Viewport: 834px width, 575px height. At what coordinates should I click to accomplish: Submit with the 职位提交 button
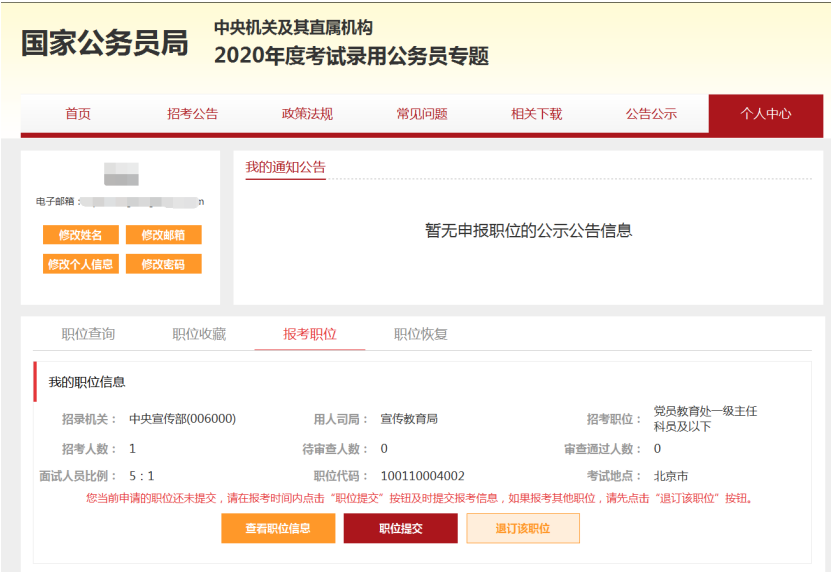401,528
